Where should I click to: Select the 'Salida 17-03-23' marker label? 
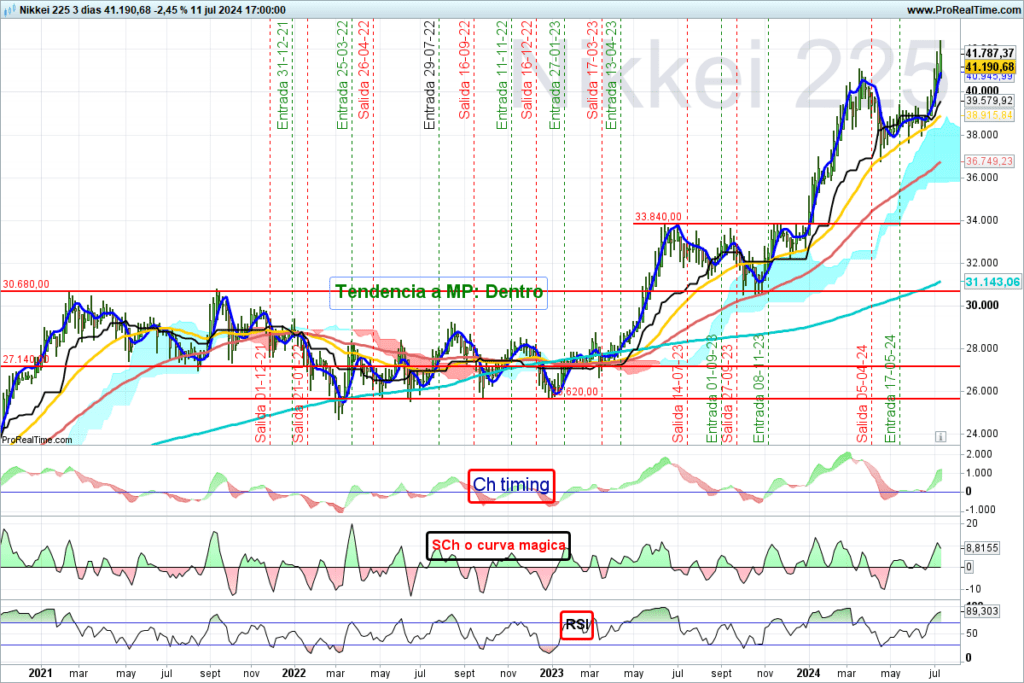coord(592,70)
